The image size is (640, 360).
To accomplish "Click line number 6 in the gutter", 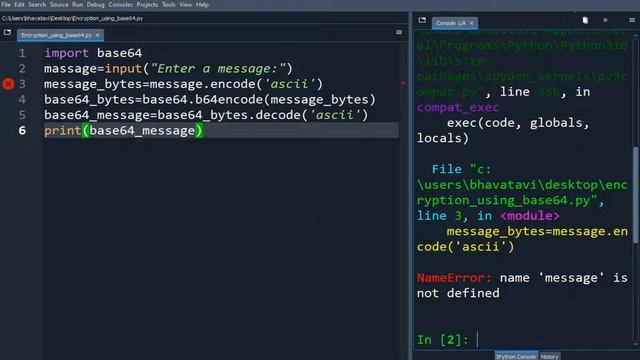I will pyautogui.click(x=22, y=131).
